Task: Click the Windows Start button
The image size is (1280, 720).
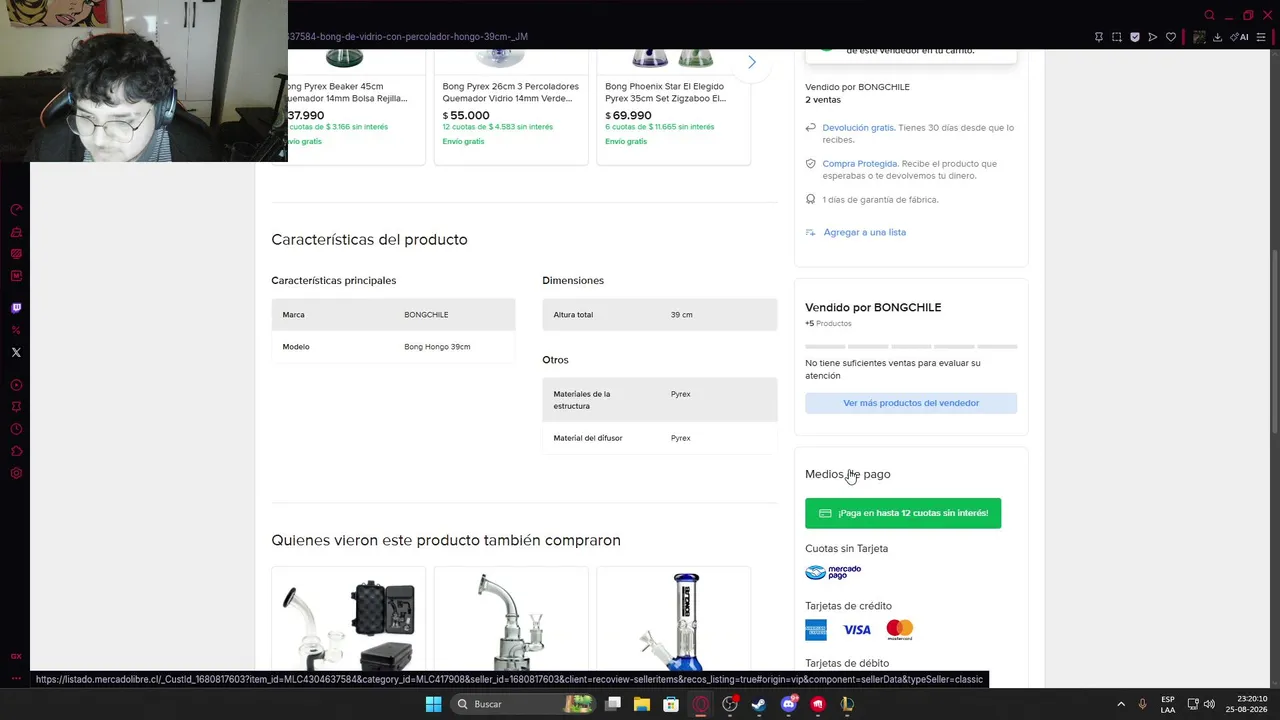Action: tap(433, 704)
